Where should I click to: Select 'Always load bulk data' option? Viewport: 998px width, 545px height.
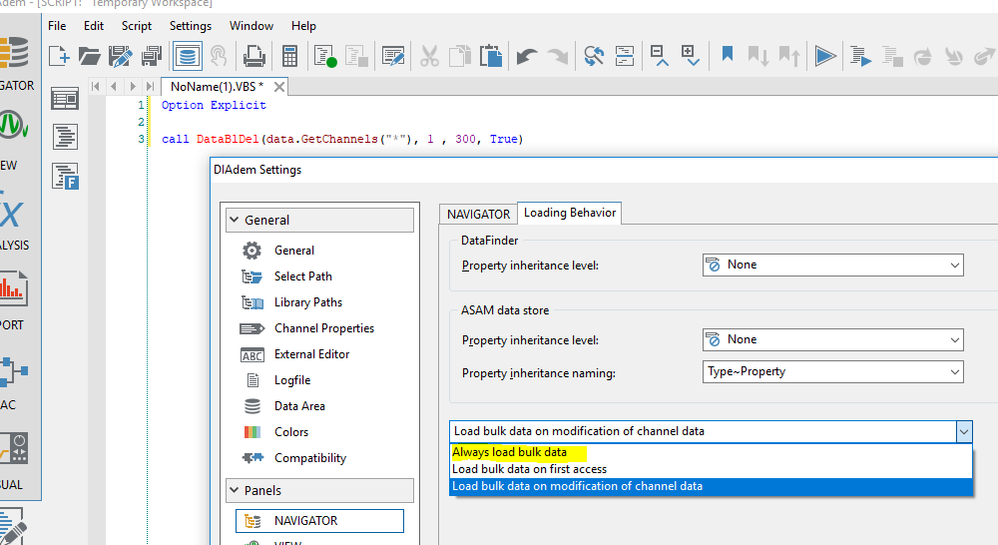coord(509,452)
